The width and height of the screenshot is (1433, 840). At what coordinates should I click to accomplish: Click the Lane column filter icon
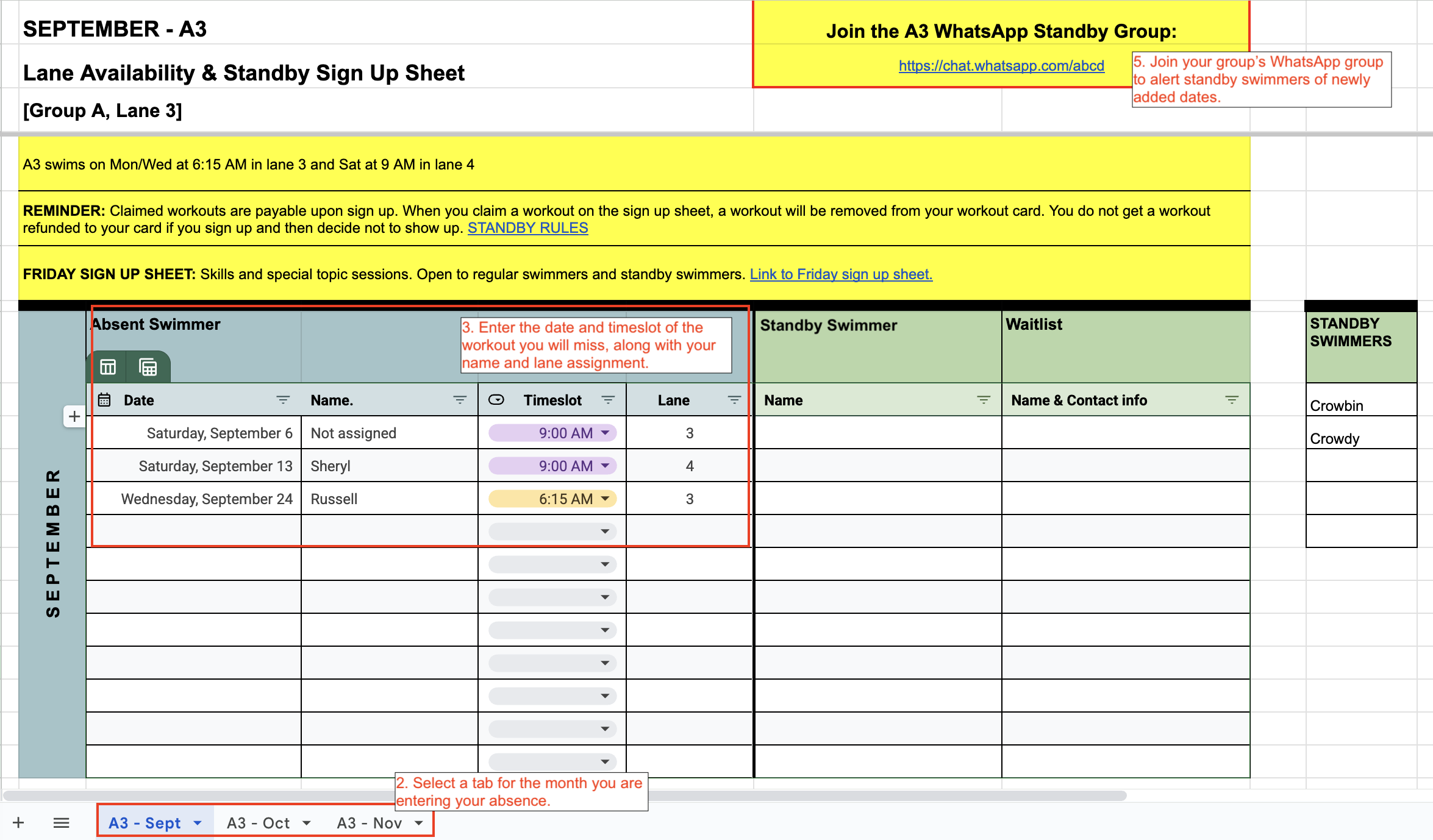(734, 400)
